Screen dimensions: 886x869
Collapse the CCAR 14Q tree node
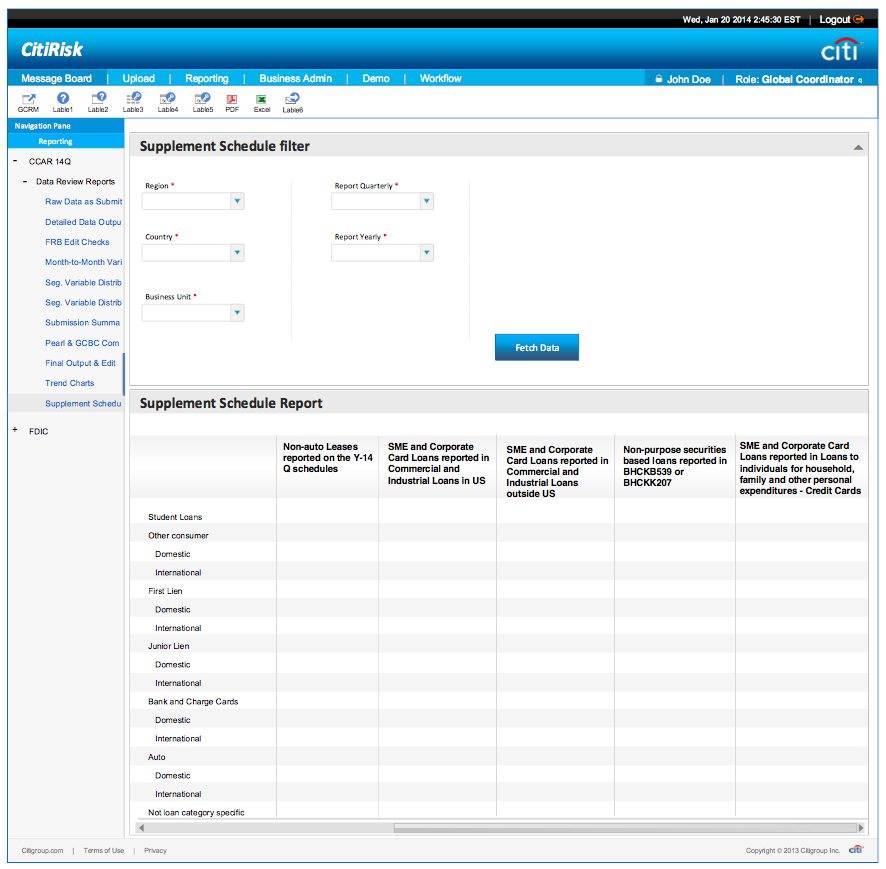click(15, 161)
